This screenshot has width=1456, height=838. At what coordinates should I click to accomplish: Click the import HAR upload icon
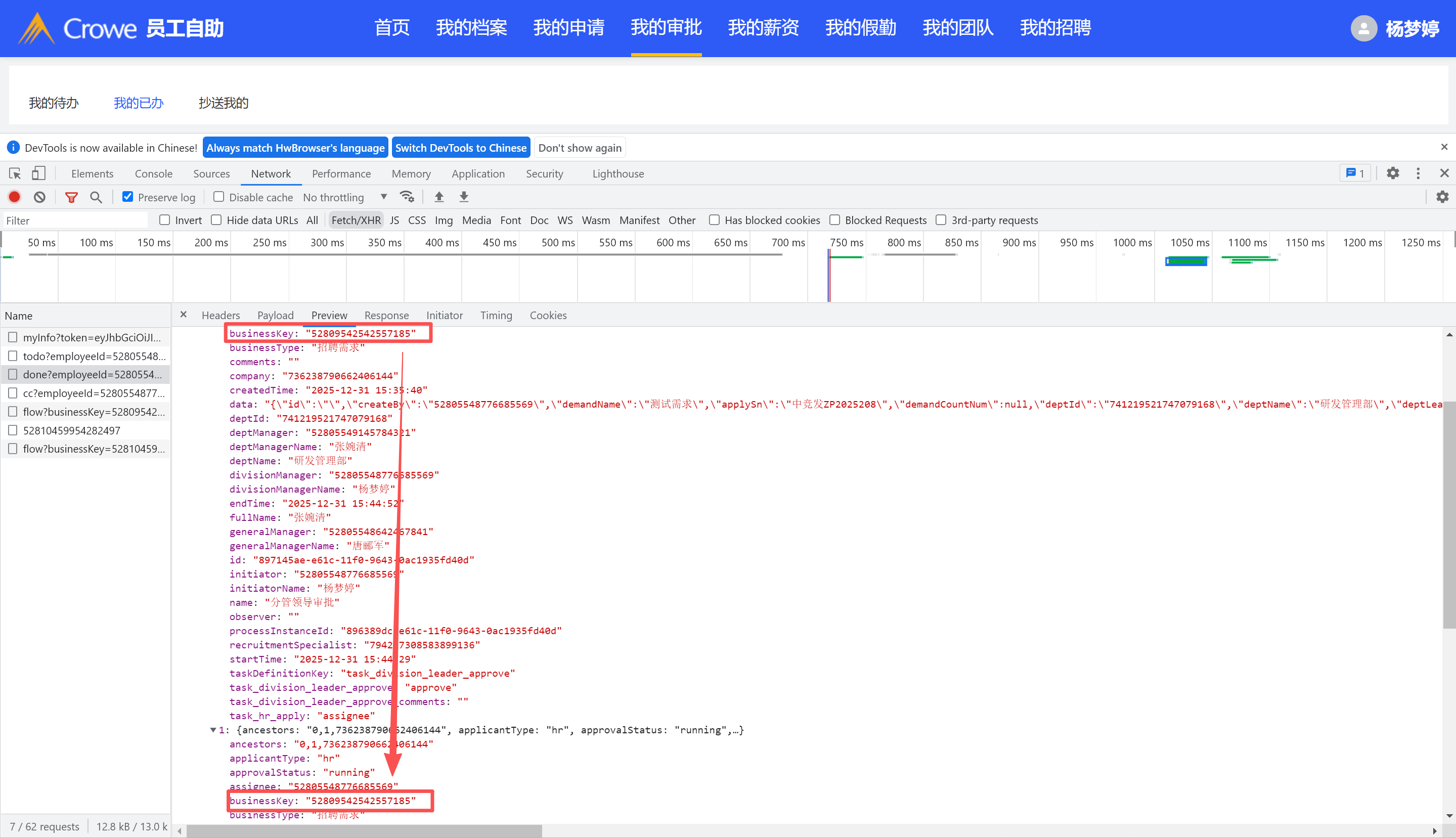[439, 197]
